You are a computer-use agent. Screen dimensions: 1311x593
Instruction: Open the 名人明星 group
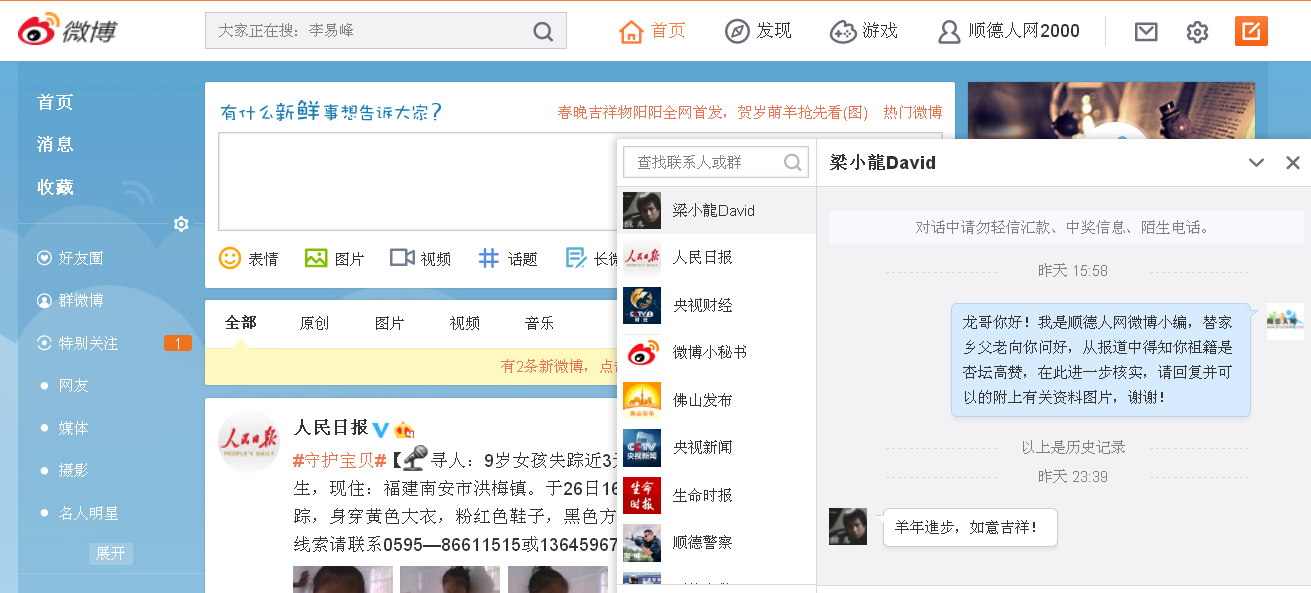coord(88,513)
